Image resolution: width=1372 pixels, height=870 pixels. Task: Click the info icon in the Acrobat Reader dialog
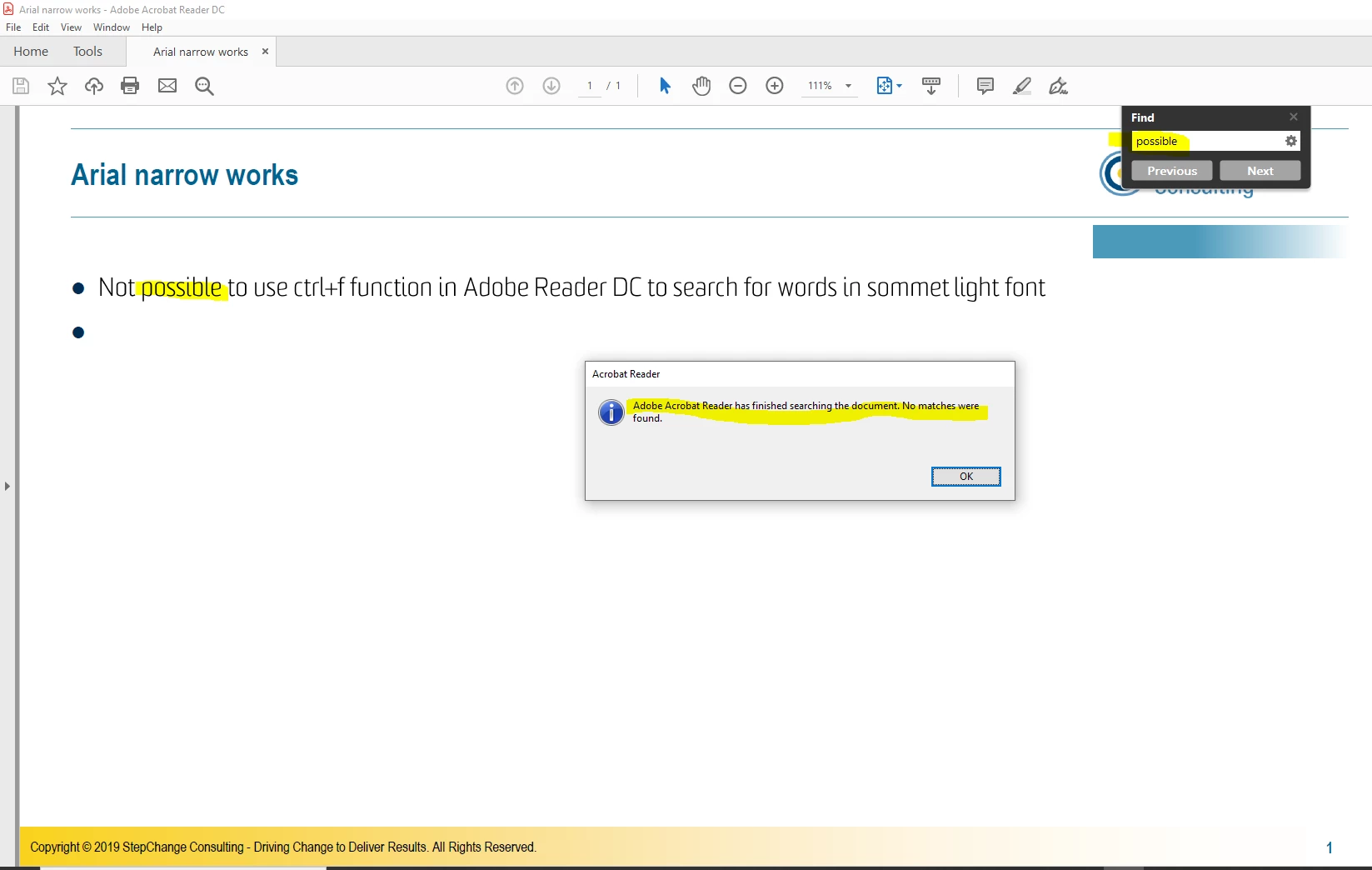point(611,412)
